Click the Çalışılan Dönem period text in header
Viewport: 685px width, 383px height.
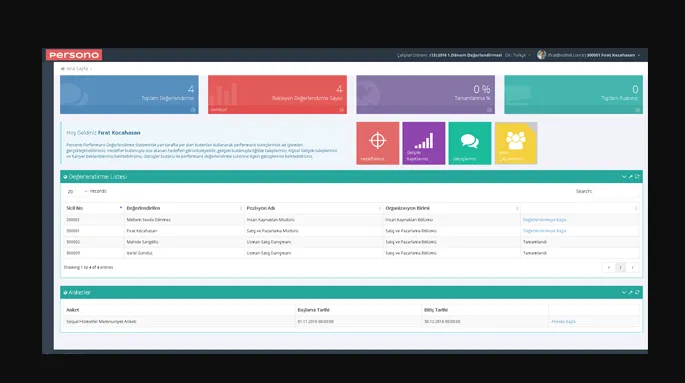point(449,55)
